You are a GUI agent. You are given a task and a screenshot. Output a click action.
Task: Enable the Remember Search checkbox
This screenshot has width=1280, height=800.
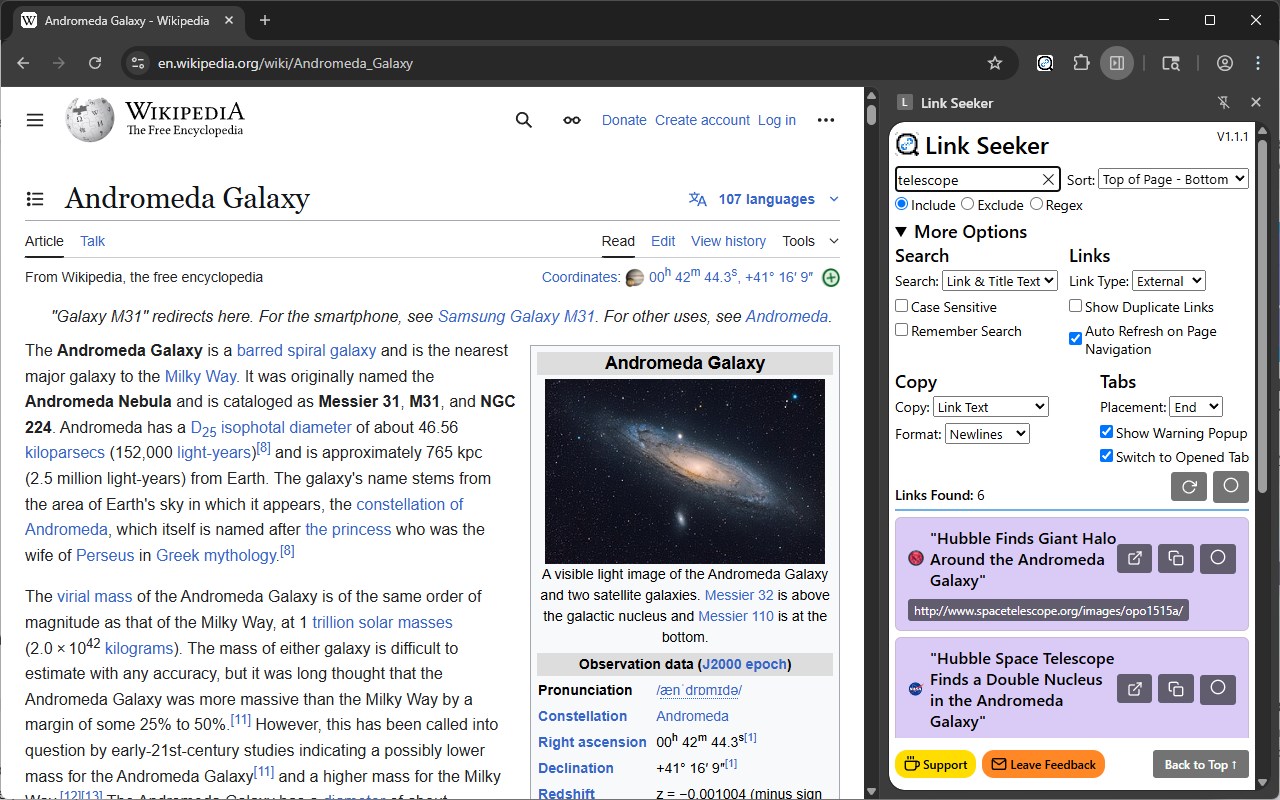pyautogui.click(x=902, y=330)
